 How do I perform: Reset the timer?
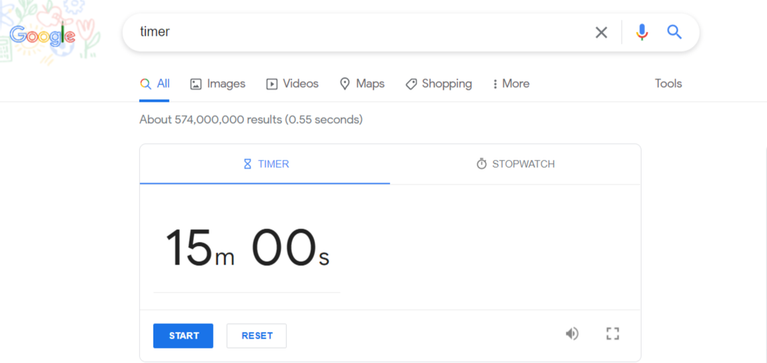point(256,336)
